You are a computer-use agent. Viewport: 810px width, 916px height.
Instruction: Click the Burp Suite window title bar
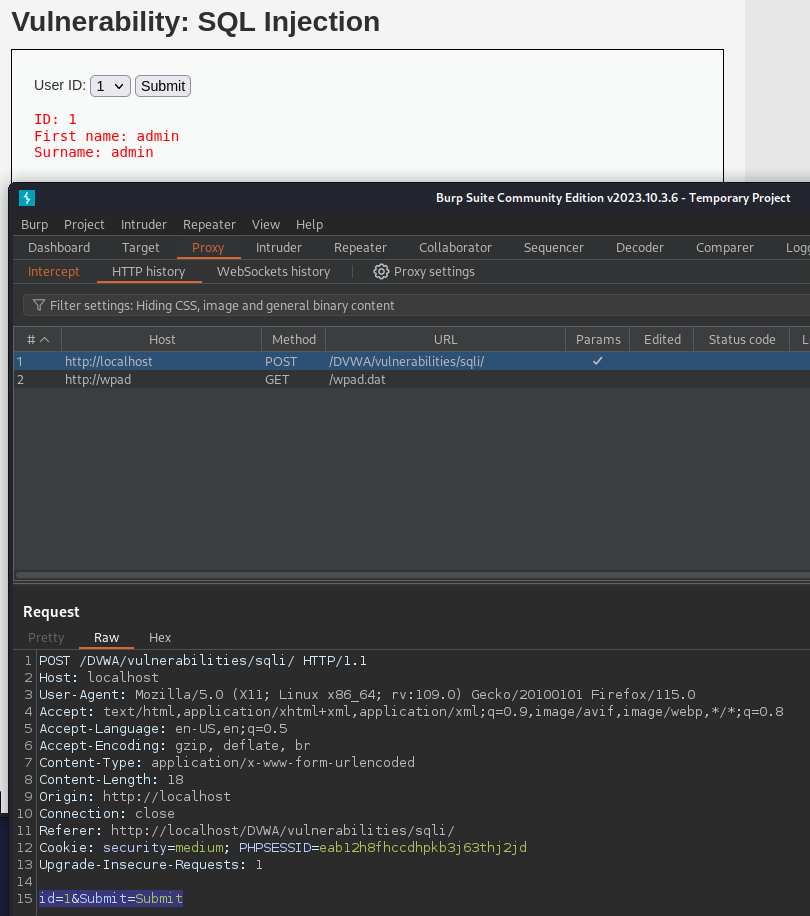pos(410,198)
